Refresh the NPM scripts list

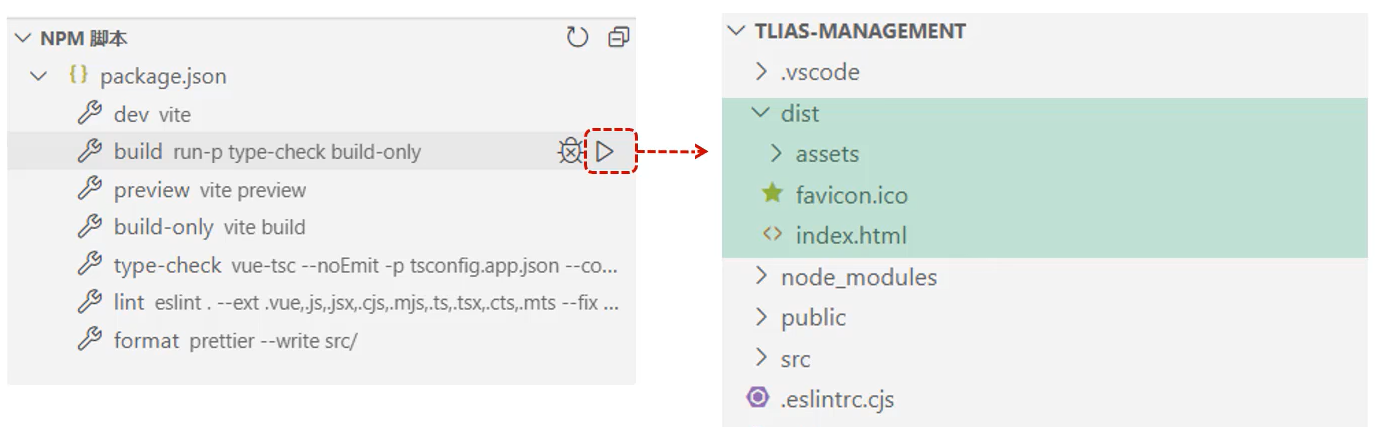(577, 38)
